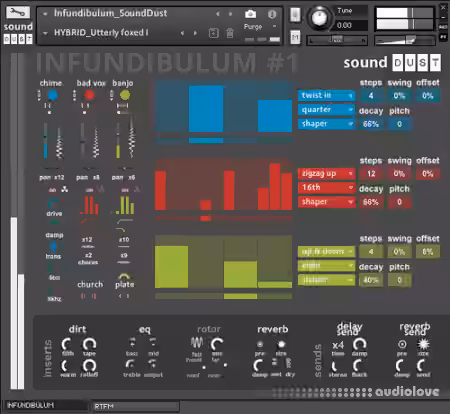Adjust the dirt filth knob
450x414 pixels.
(x=67, y=344)
